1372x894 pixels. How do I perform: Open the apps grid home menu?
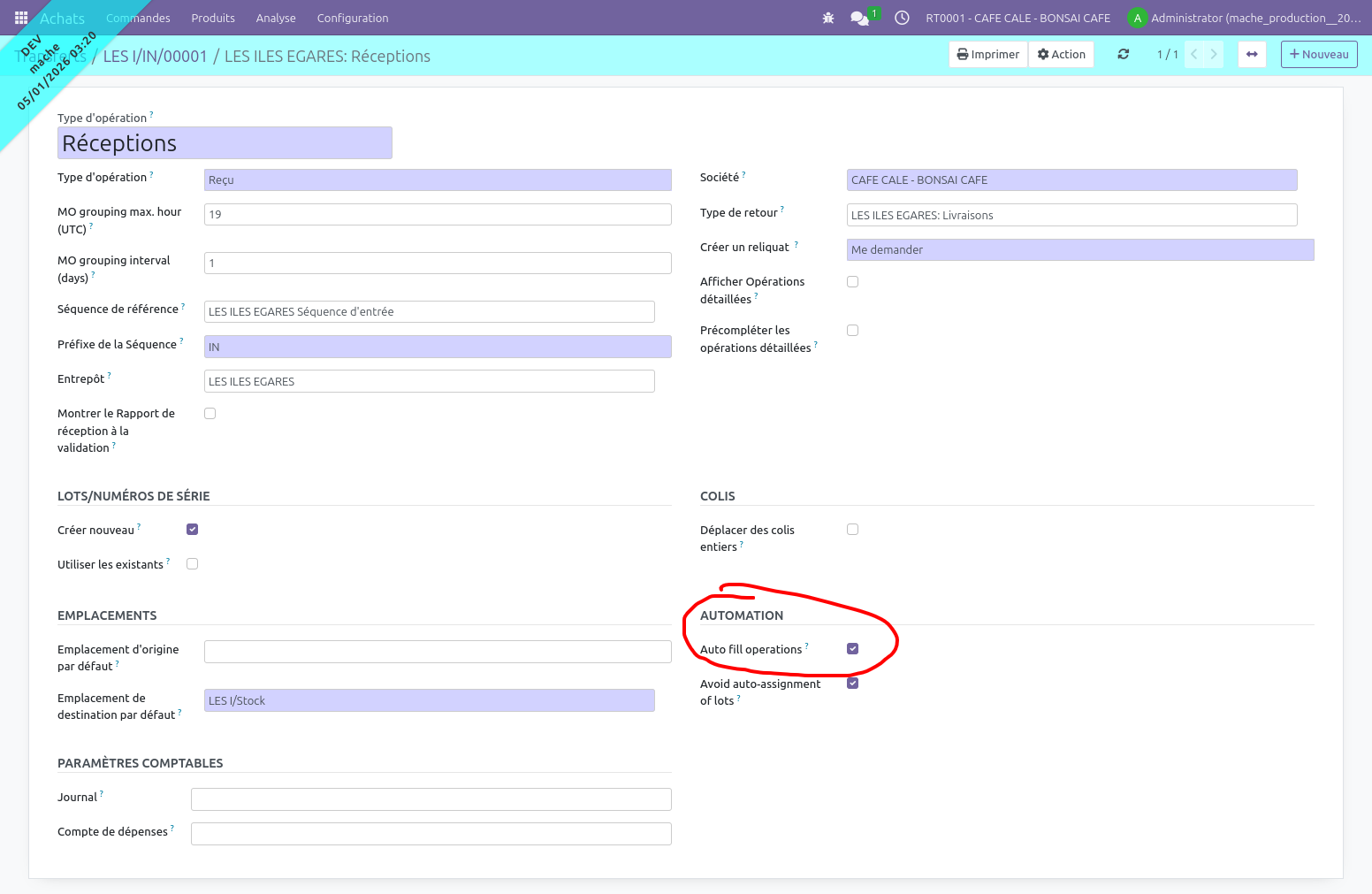(21, 18)
